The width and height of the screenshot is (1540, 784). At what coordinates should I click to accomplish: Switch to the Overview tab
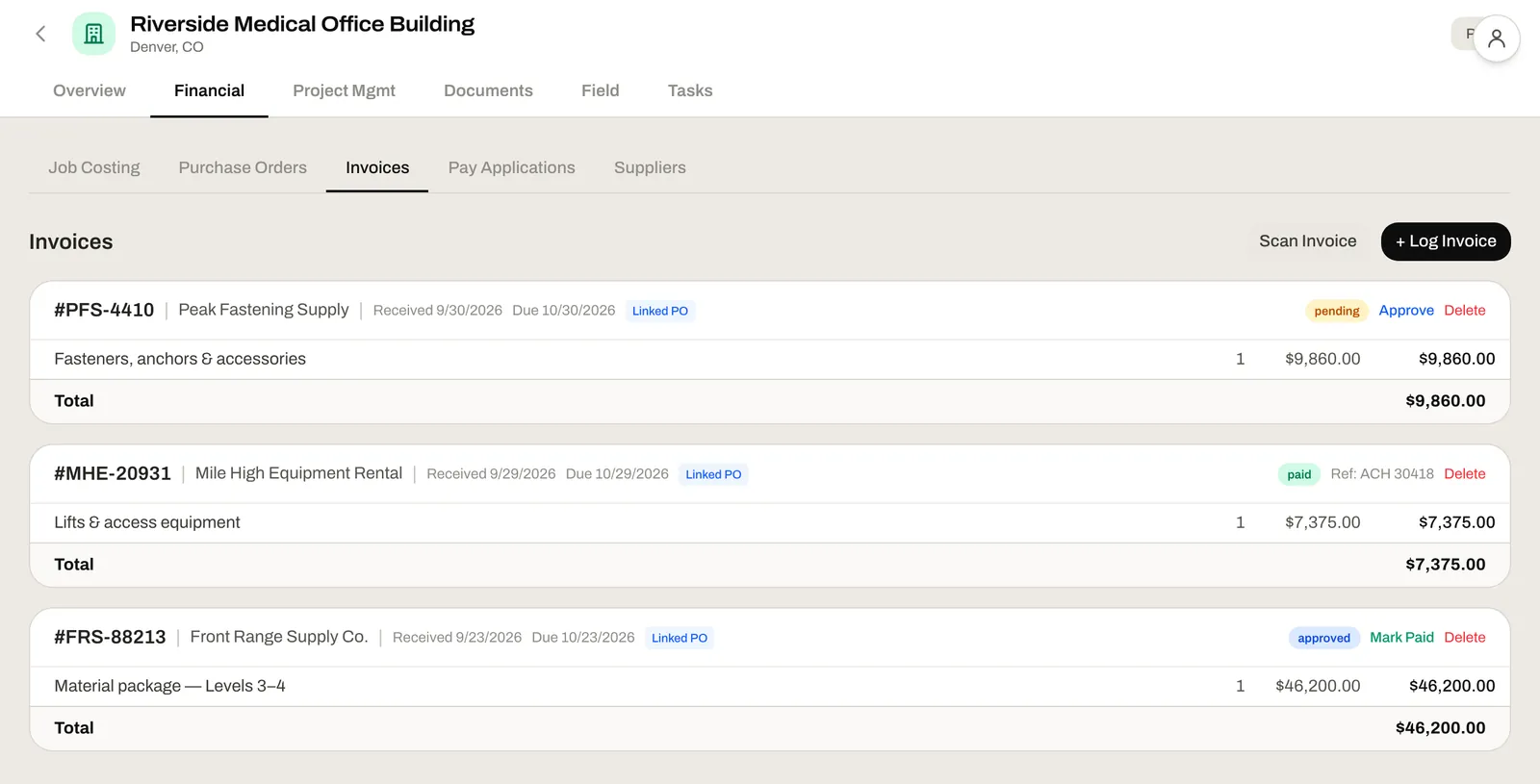(90, 90)
